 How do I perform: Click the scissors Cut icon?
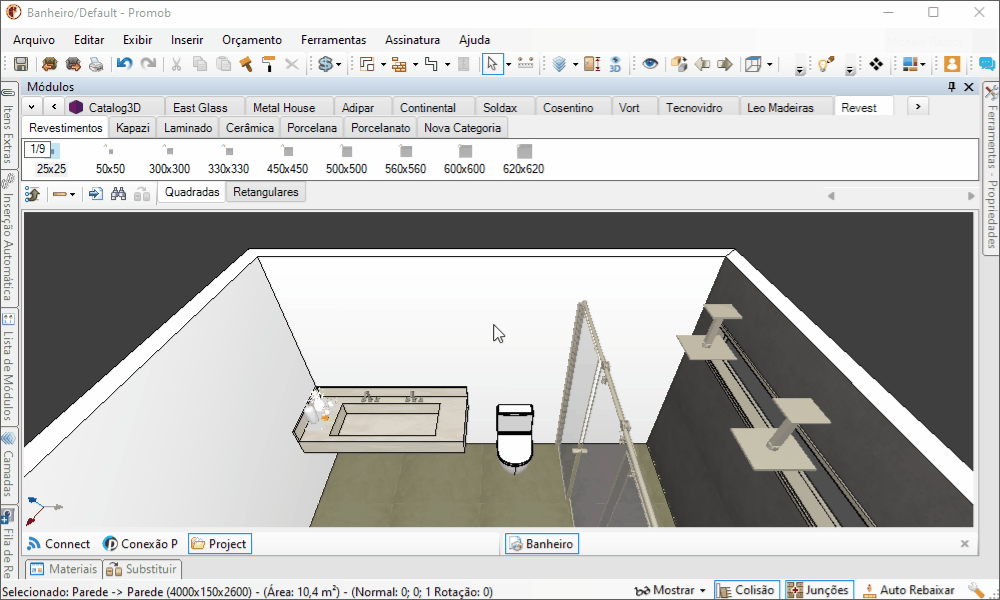pyautogui.click(x=176, y=64)
